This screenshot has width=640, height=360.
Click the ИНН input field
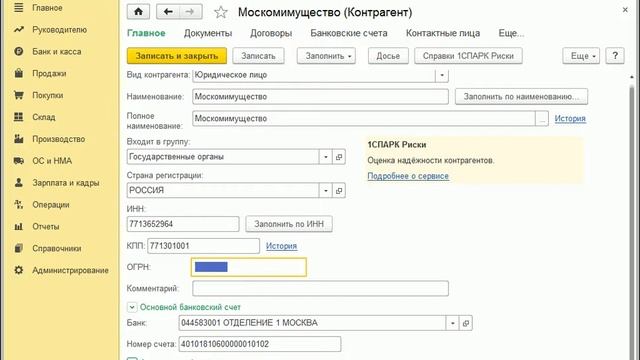[183, 224]
